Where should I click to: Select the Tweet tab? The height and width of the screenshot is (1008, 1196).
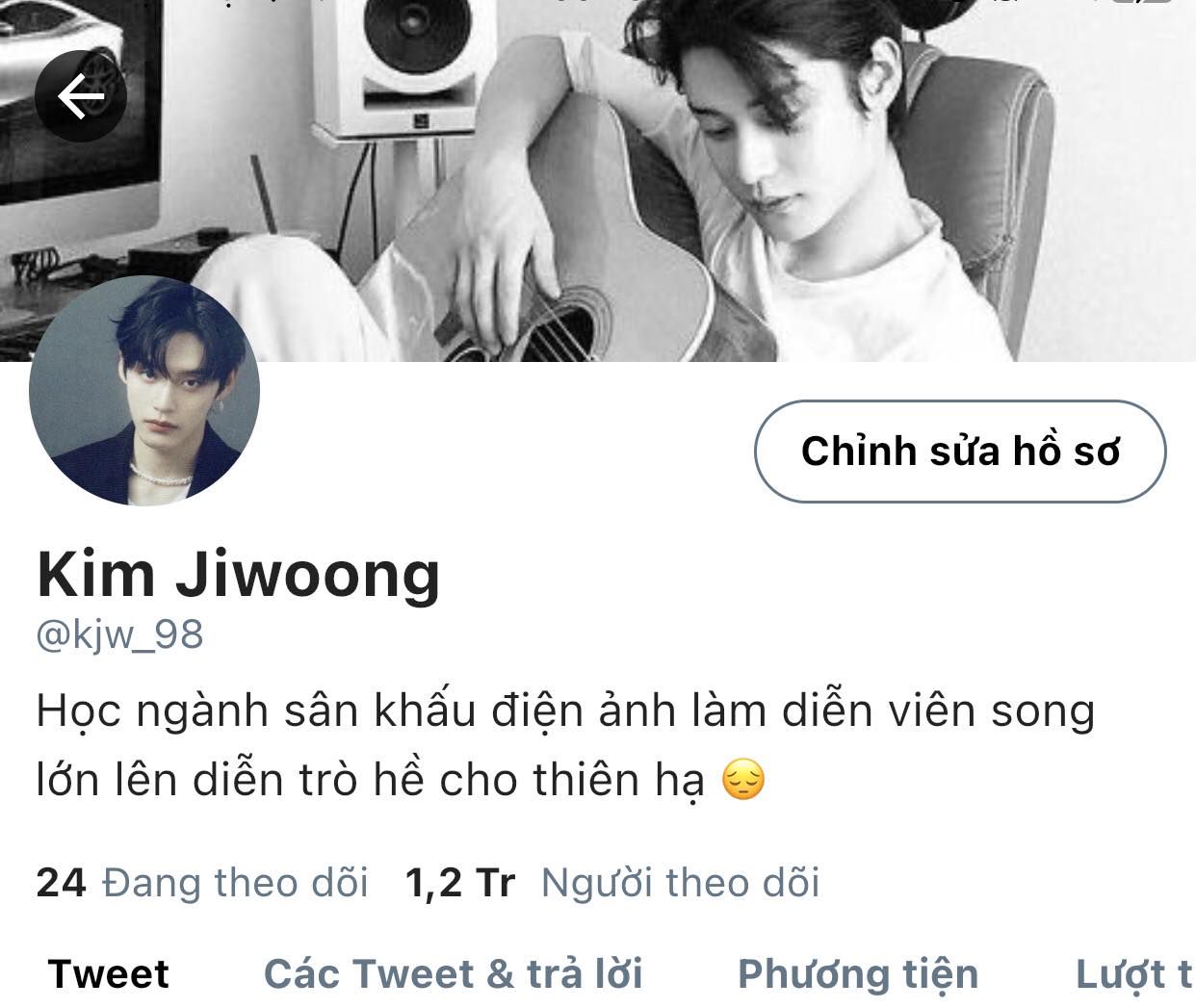tap(109, 973)
